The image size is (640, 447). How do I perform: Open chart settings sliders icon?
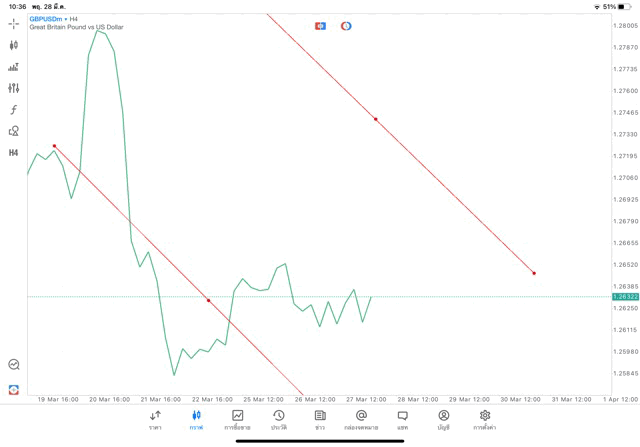pyautogui.click(x=13, y=88)
